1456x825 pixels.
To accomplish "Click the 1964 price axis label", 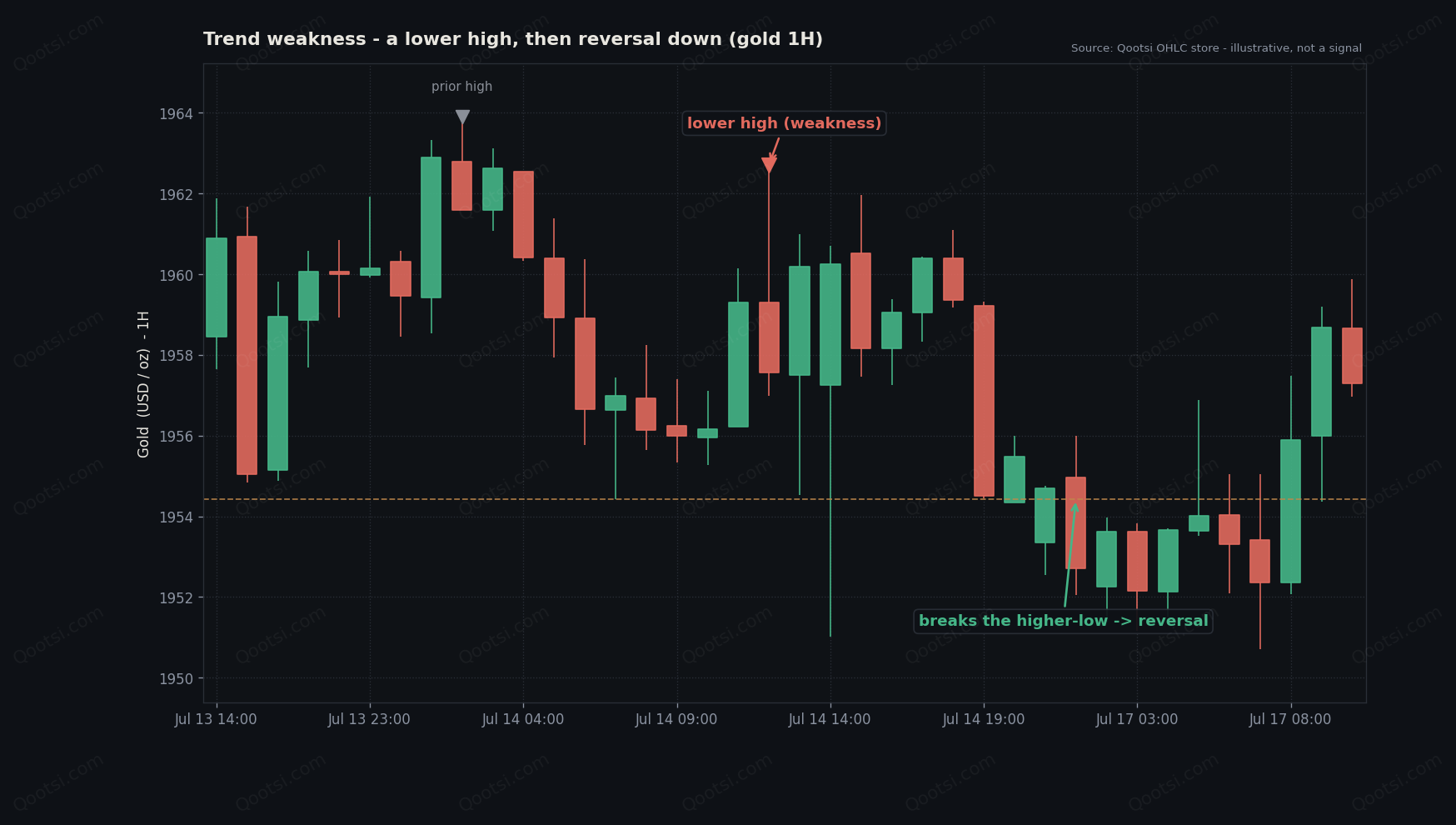I will [176, 114].
